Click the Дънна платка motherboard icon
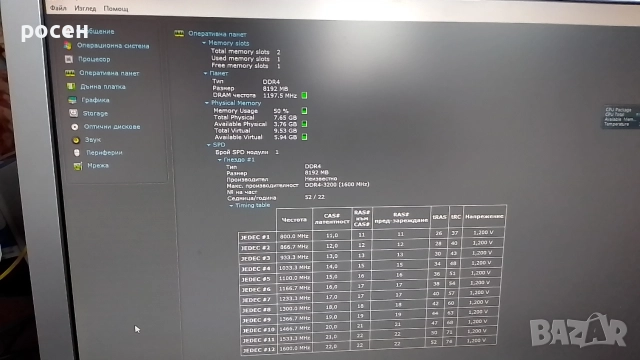Screen dimensions: 640x360 click(71, 86)
